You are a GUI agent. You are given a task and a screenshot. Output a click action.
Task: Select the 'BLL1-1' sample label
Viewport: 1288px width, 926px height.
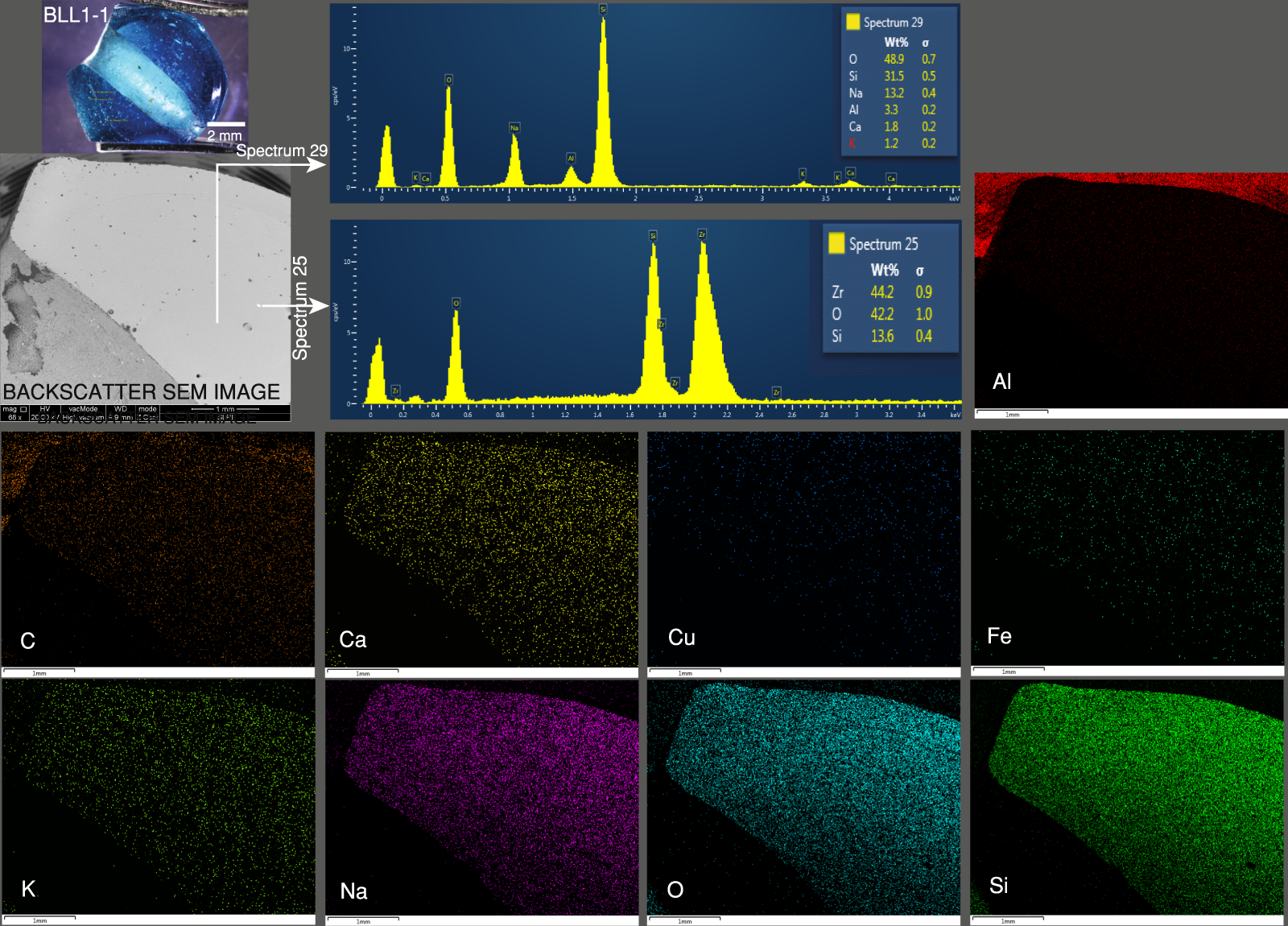(x=75, y=14)
